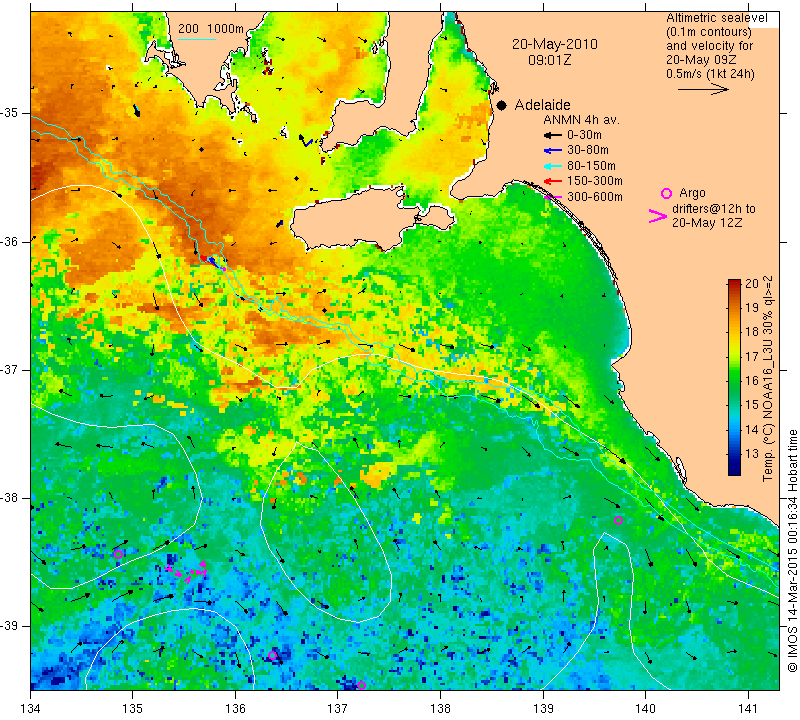This screenshot has height=720, width=800.
Task: Click the magenta Argo legend circle
Action: (666, 193)
